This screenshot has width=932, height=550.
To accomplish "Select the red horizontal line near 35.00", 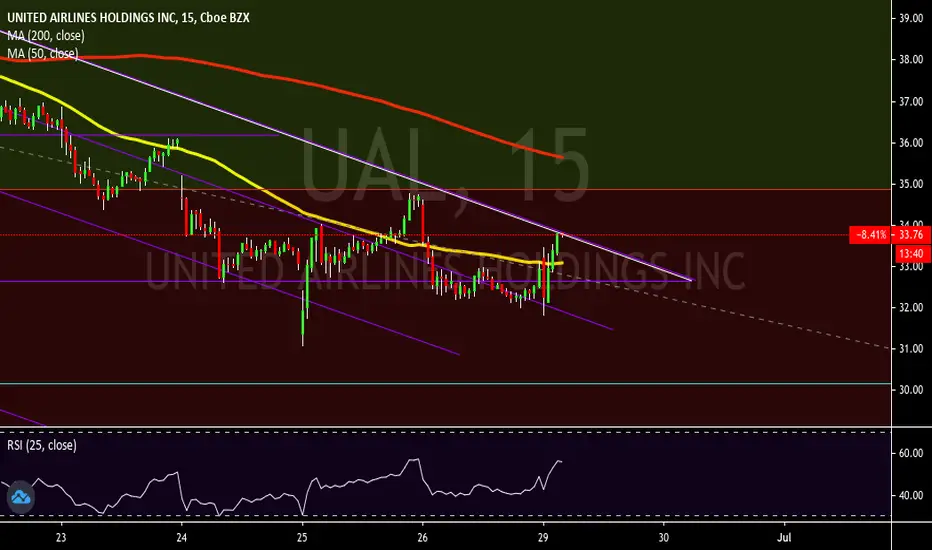I will [x=445, y=190].
